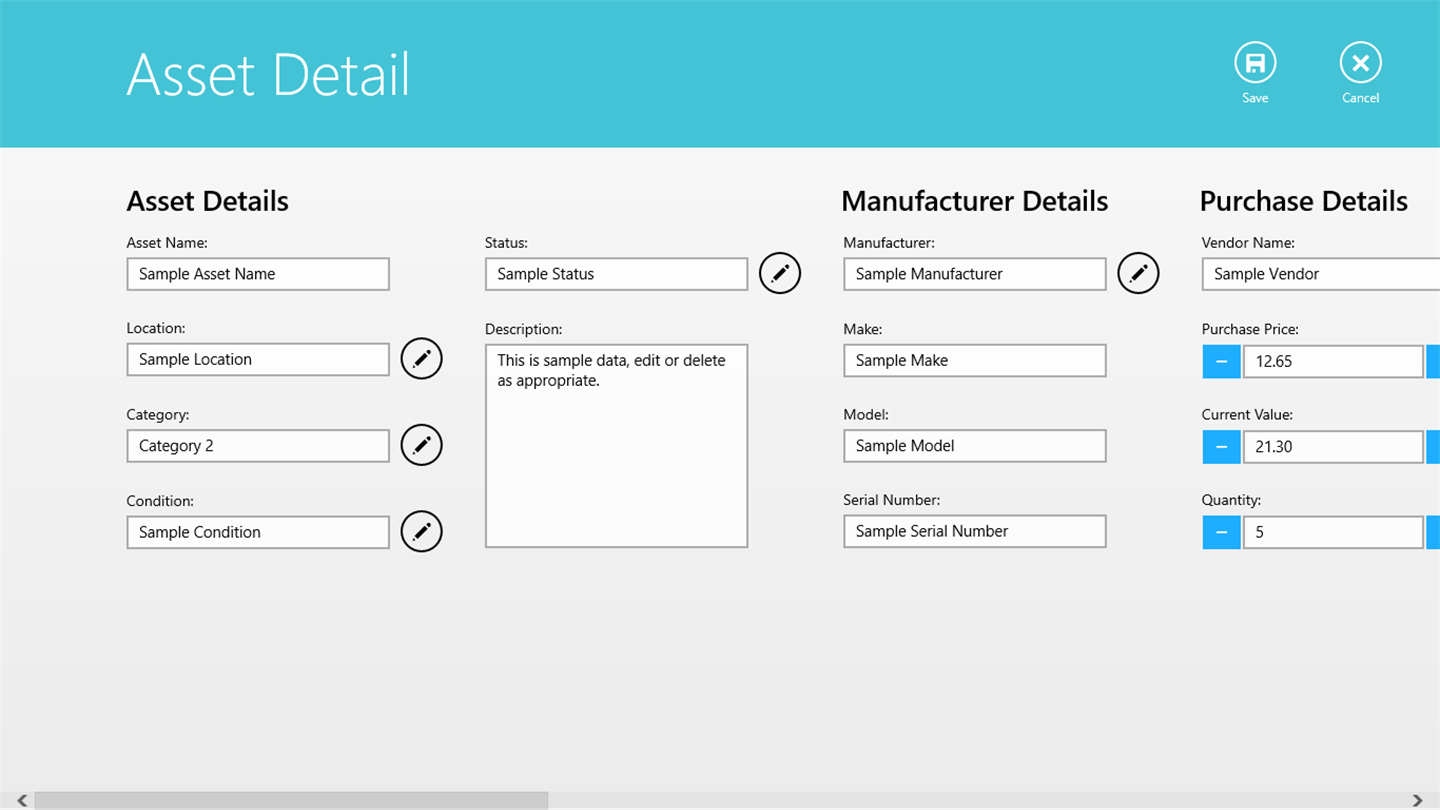Screen dimensions: 1440x810
Task: Open the Category pencil edit icon
Action: pyautogui.click(x=421, y=444)
